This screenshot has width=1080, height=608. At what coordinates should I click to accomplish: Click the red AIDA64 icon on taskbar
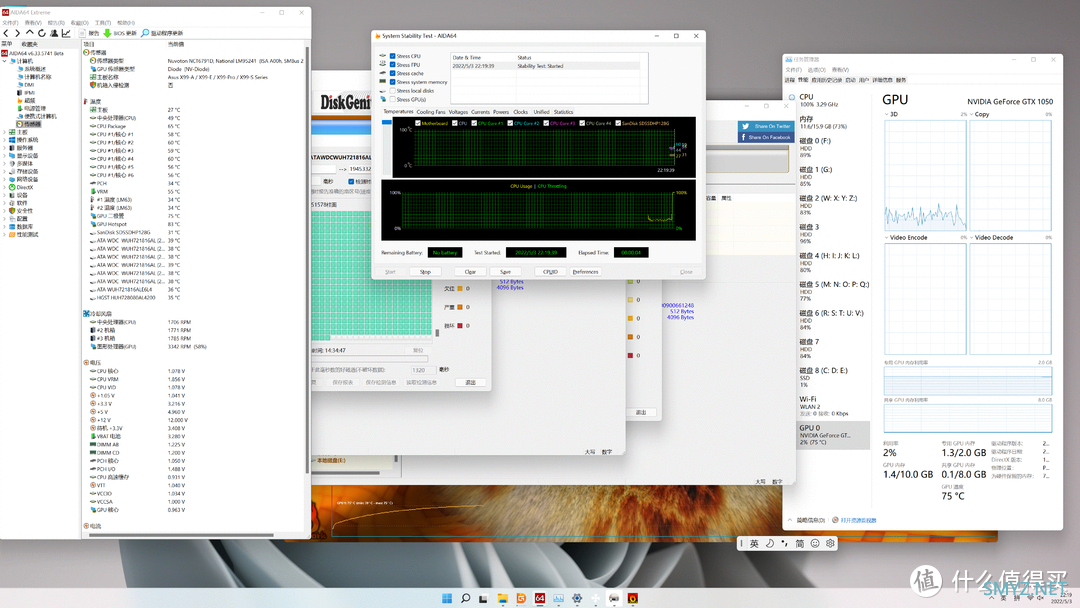pyautogui.click(x=540, y=598)
